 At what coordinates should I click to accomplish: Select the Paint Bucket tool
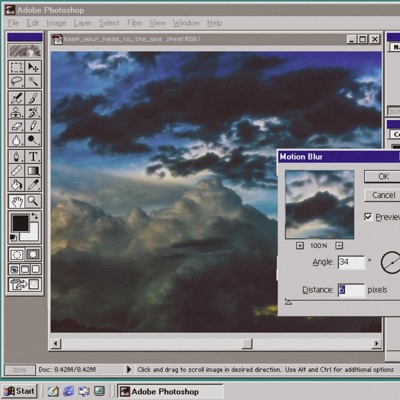(16, 184)
